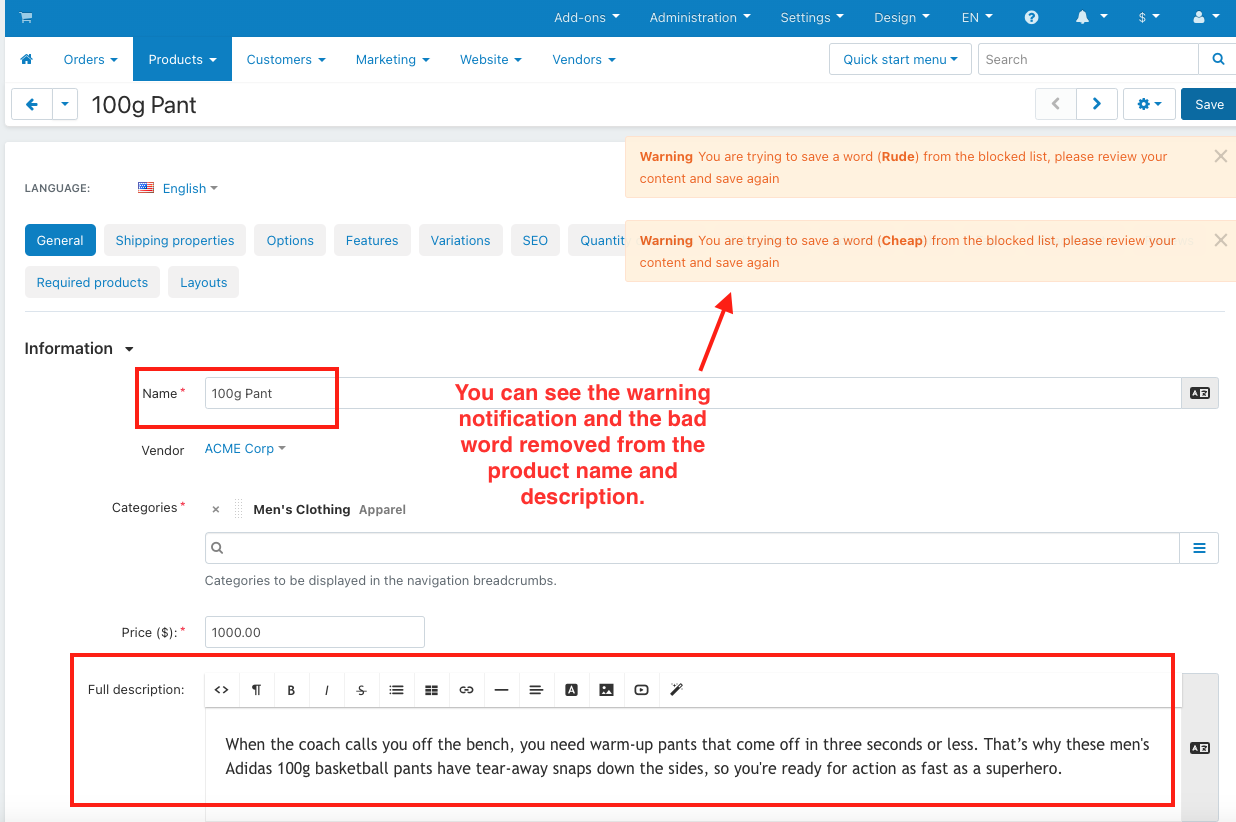Toggle bold formatting in description editor
The image size is (1236, 822).
[291, 690]
